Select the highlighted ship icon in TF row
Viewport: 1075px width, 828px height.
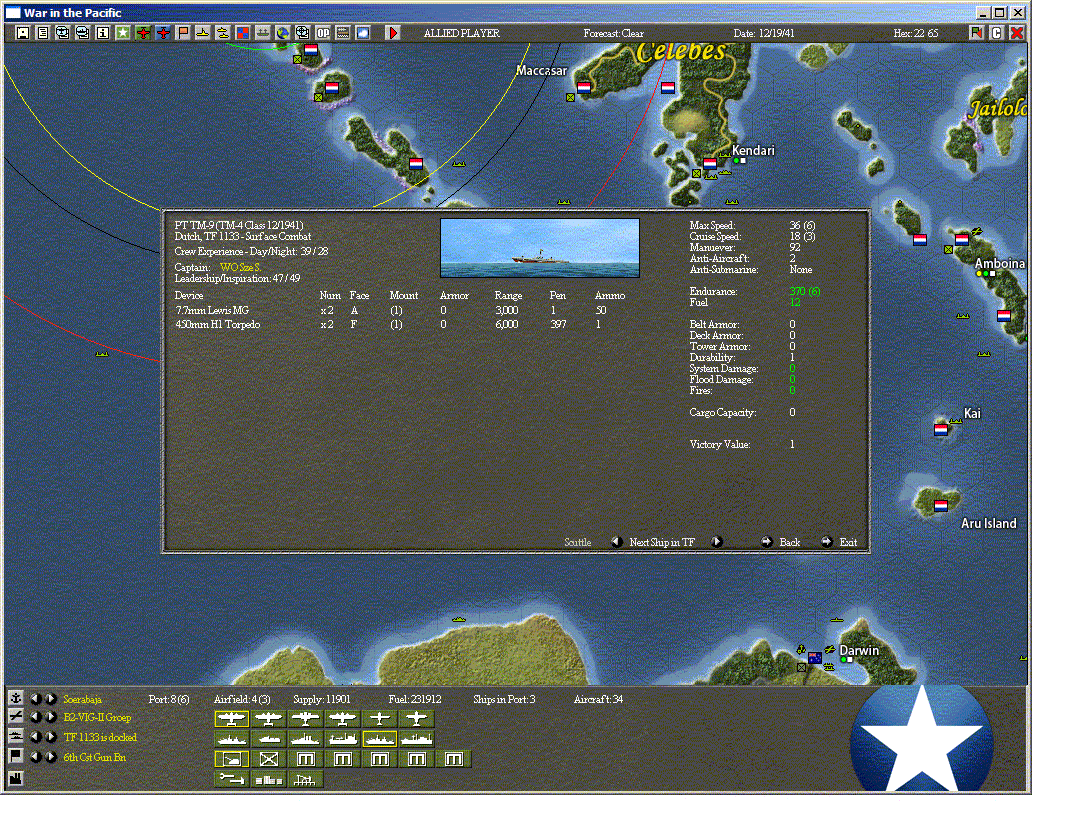(380, 739)
